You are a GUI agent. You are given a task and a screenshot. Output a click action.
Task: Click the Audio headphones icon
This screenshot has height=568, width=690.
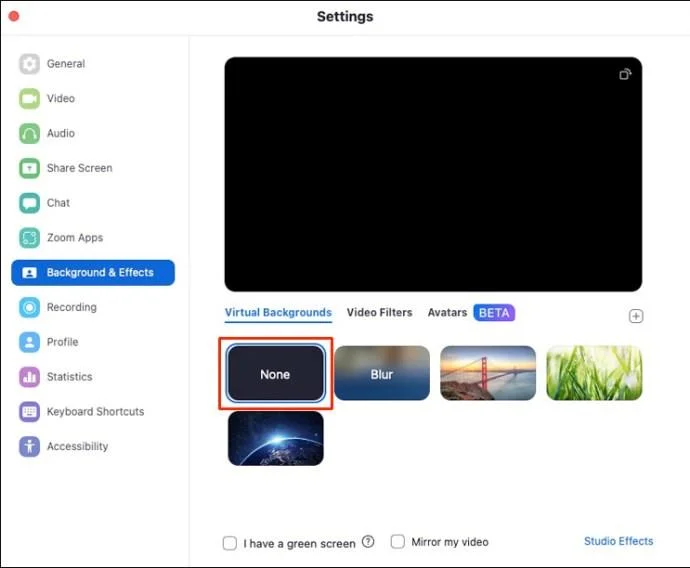tap(29, 133)
